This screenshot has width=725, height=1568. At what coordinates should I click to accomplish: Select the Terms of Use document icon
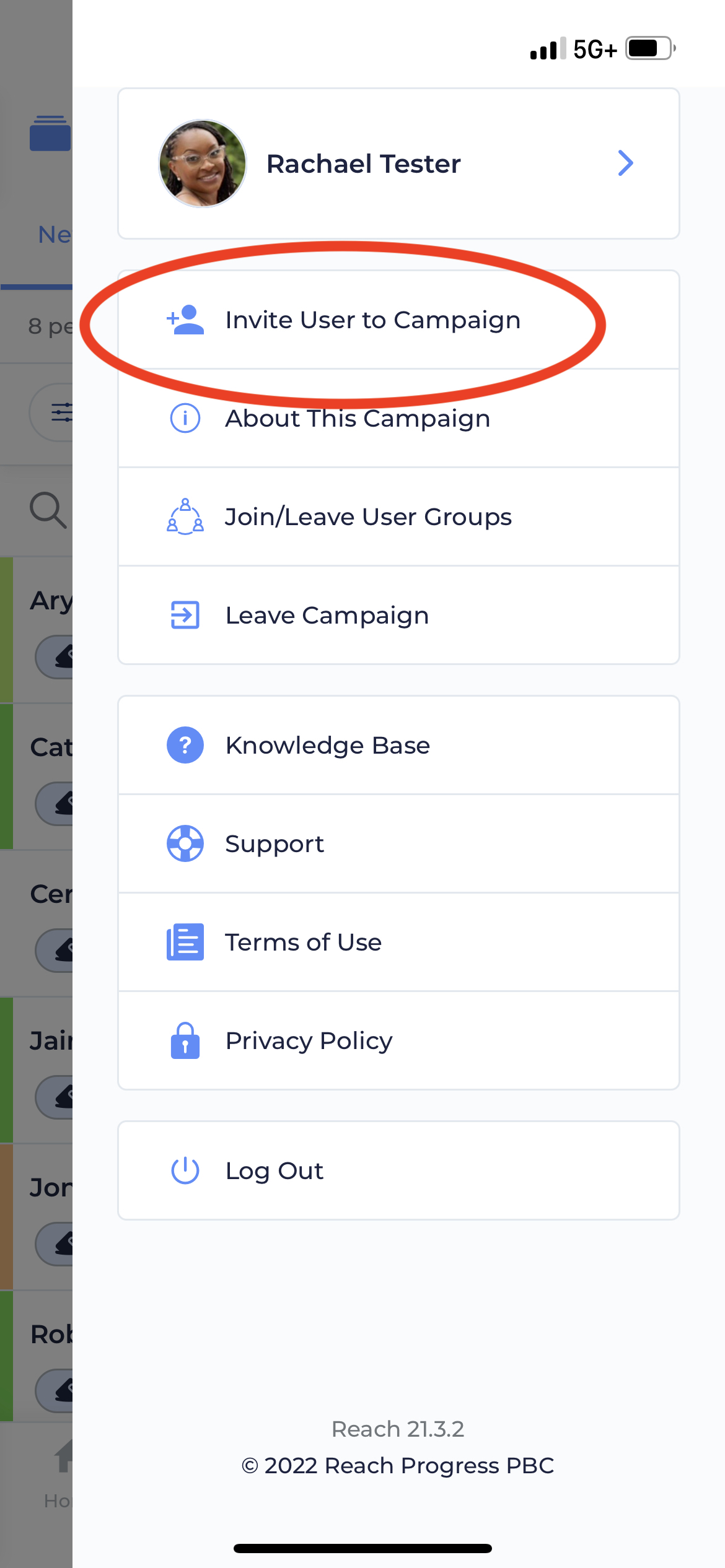click(185, 941)
